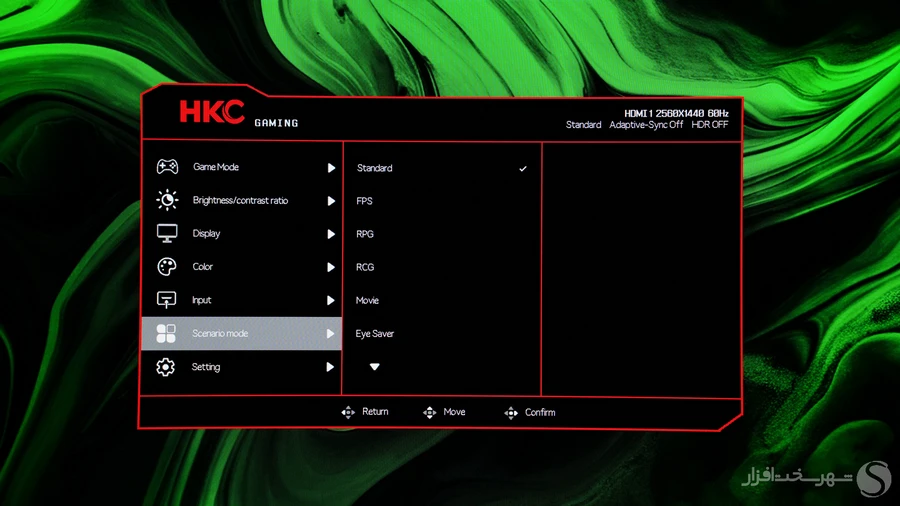Click the HDMI1 2560X1440 60Hz status text
The width and height of the screenshot is (900, 506).
click(x=677, y=114)
